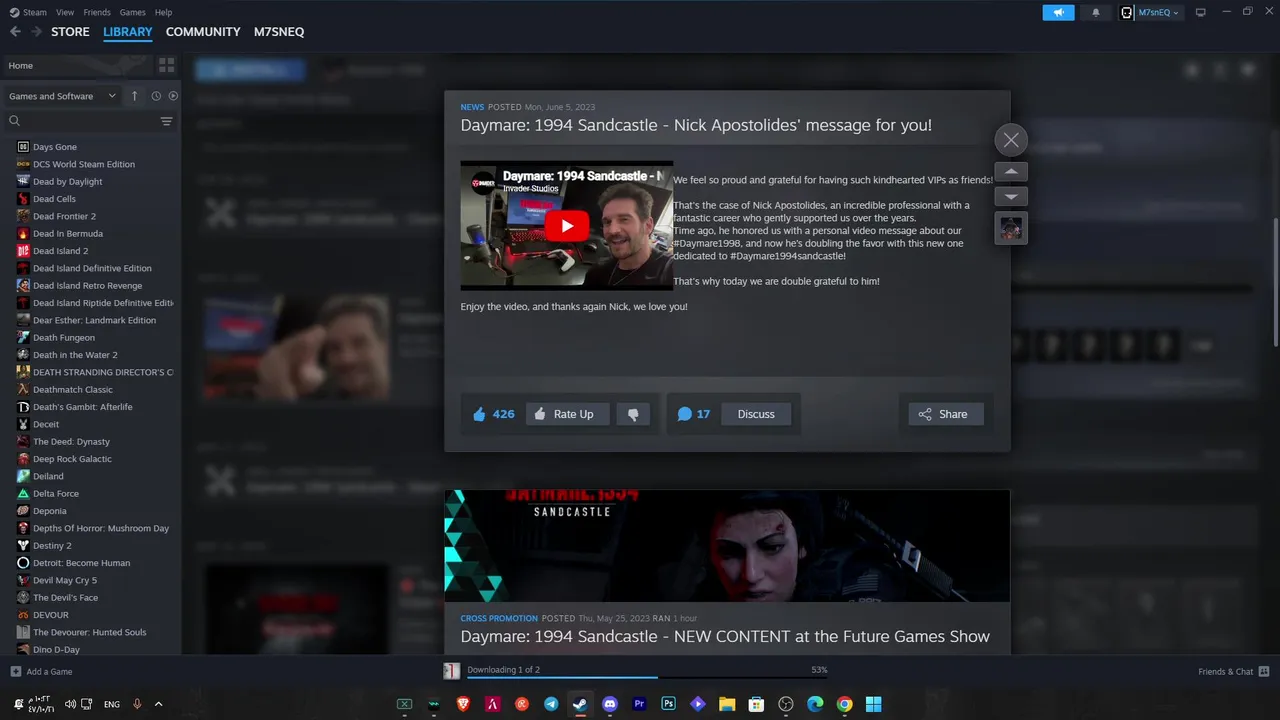The width and height of the screenshot is (1280, 720).
Task: Open the NEWS category link
Action: 472,107
